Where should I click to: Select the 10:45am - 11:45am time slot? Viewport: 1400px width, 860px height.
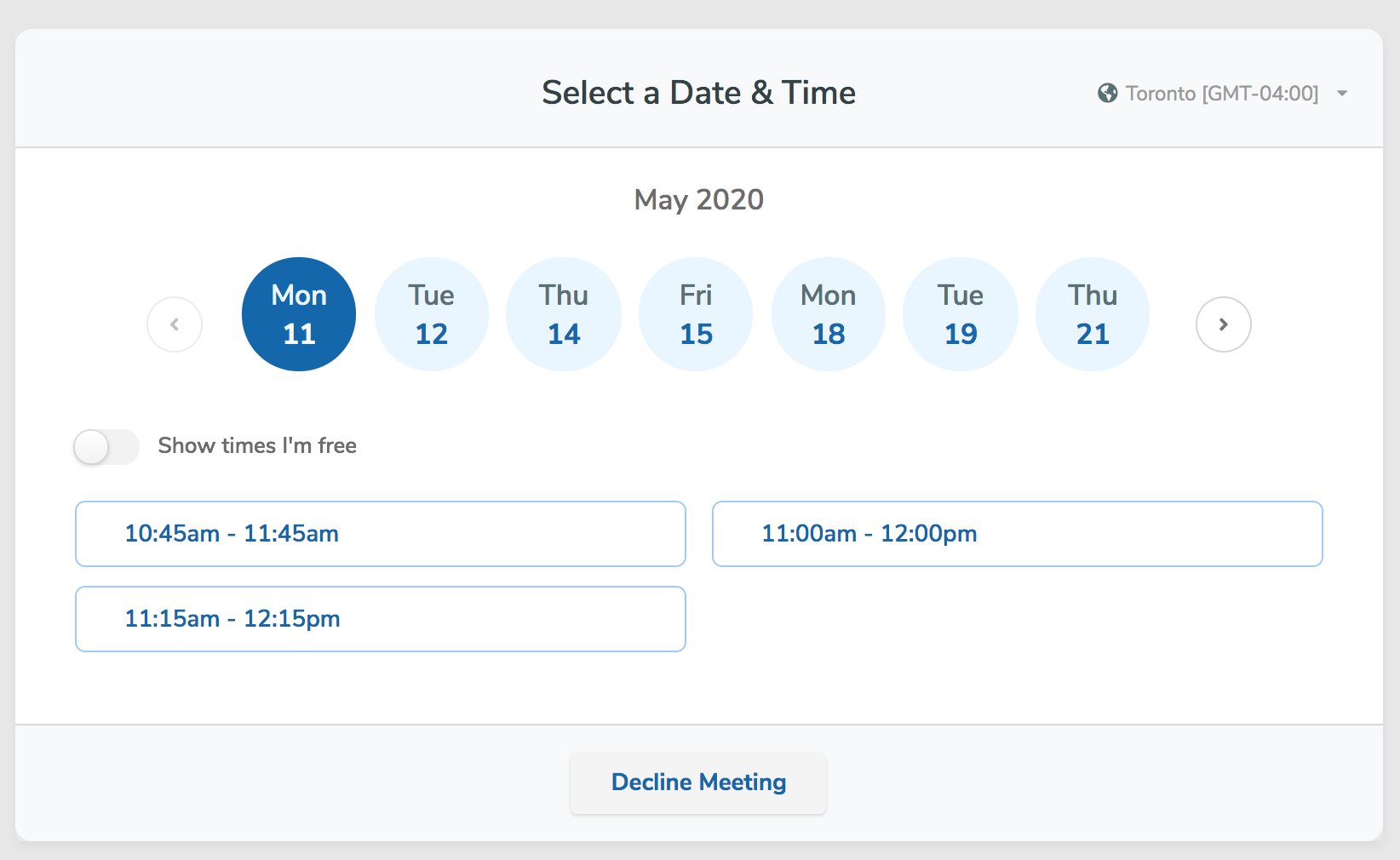click(381, 534)
